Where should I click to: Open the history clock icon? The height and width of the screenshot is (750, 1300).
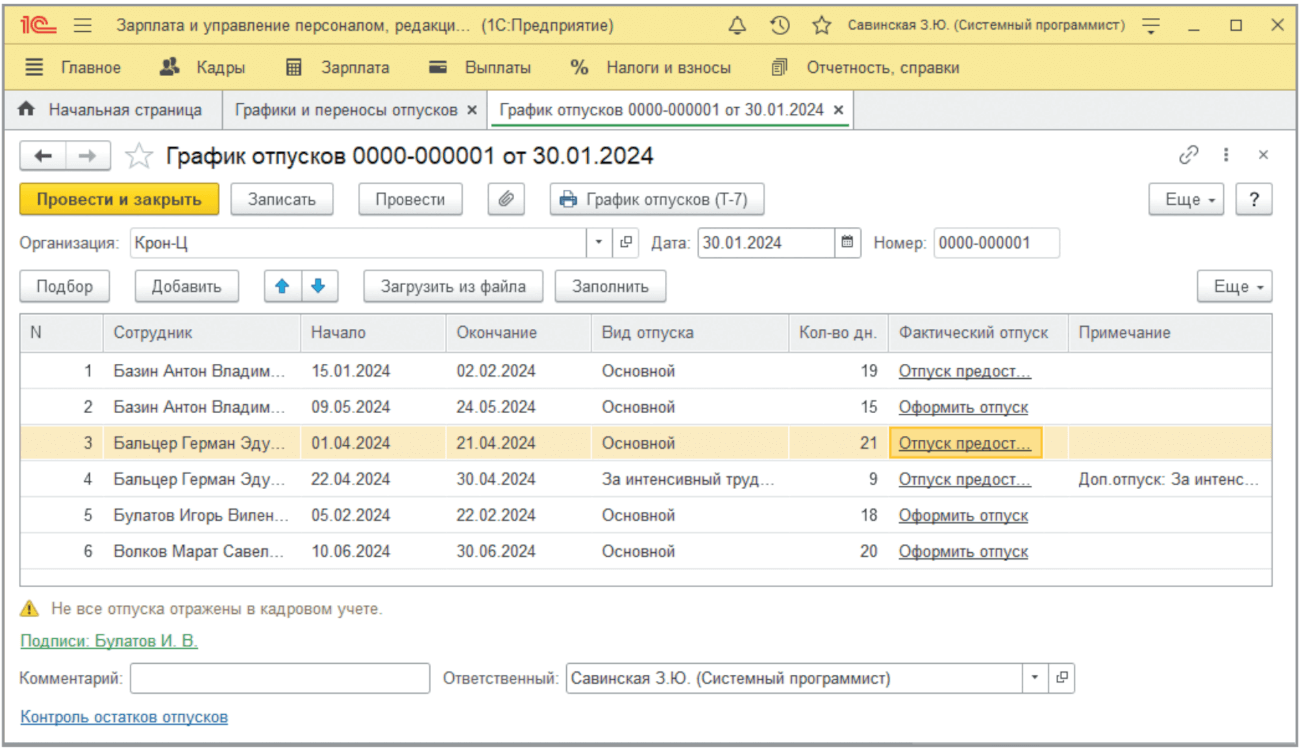(x=780, y=25)
